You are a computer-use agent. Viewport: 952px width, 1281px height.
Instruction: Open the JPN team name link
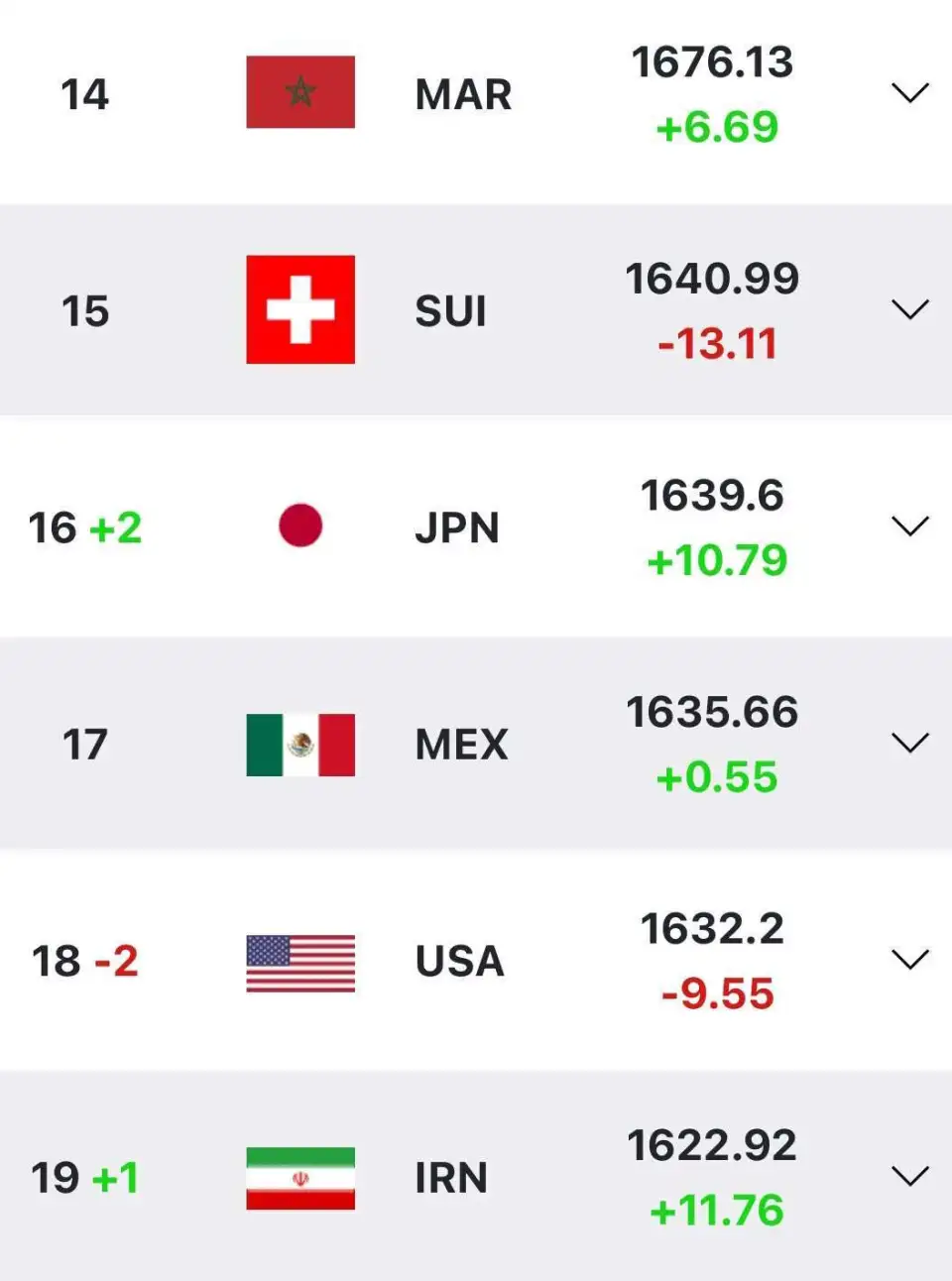coord(456,528)
